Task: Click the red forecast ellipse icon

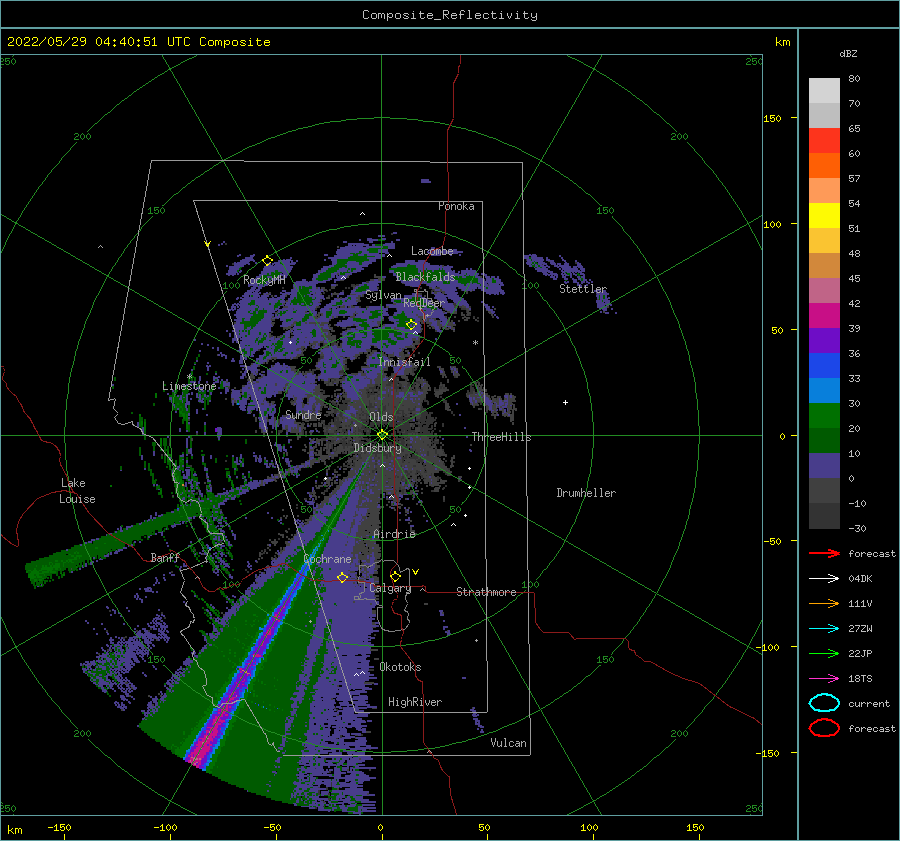Action: click(x=824, y=728)
